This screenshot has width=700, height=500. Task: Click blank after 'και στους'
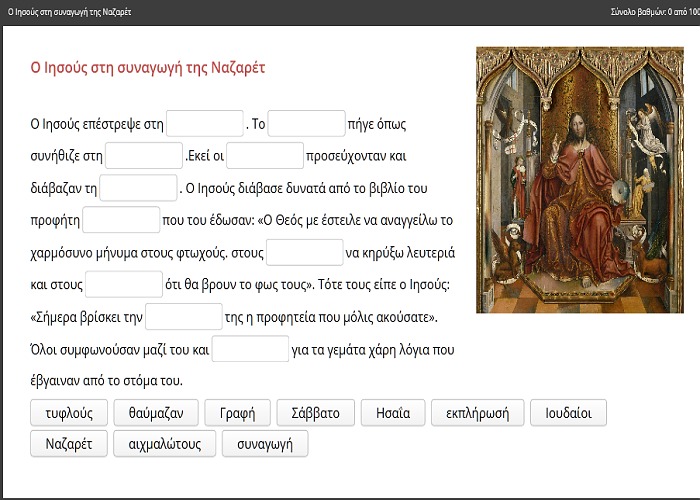coord(124,284)
